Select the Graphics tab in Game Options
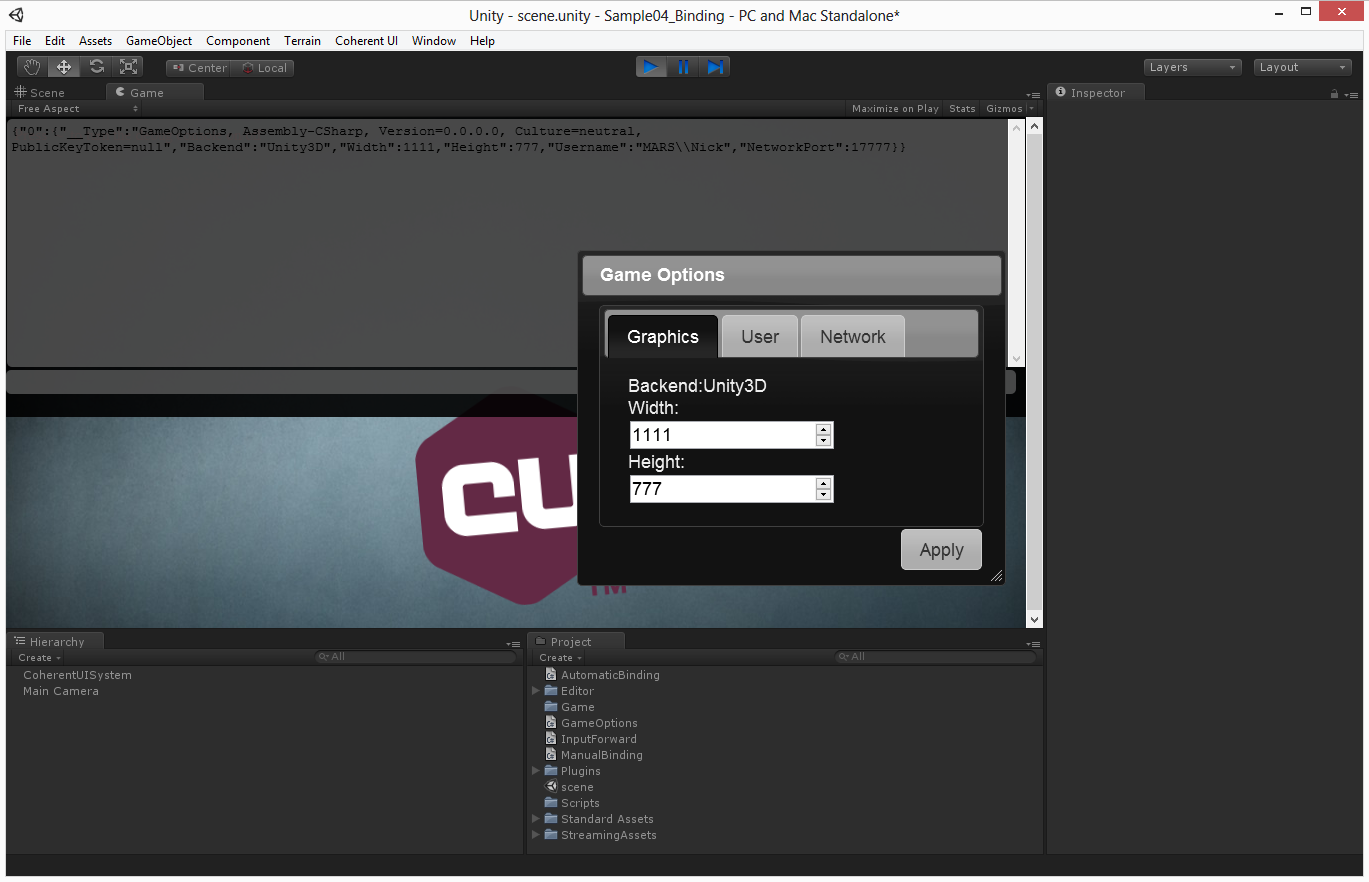 pos(663,336)
